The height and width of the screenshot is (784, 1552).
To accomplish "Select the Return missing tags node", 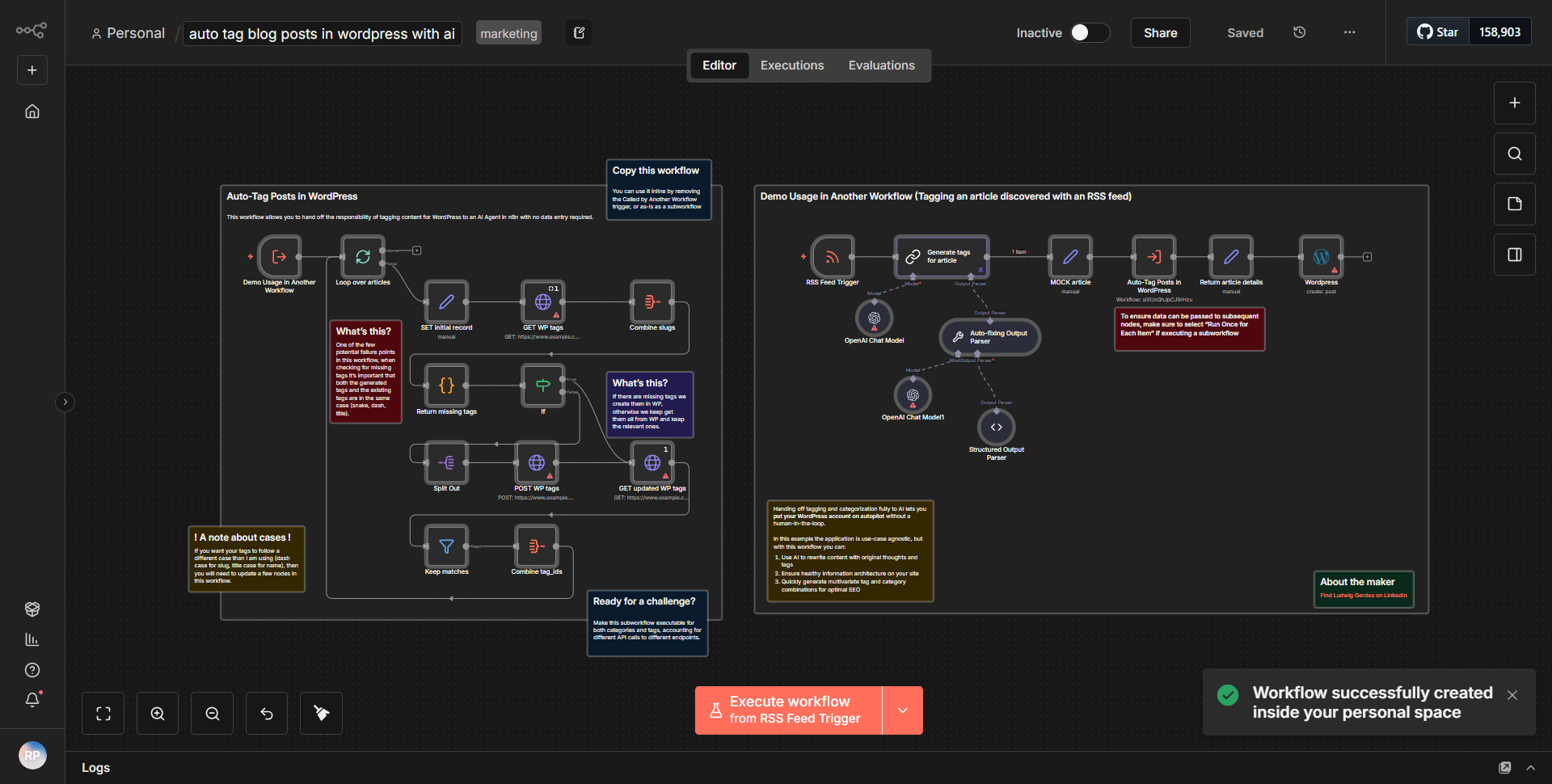I will click(446, 386).
